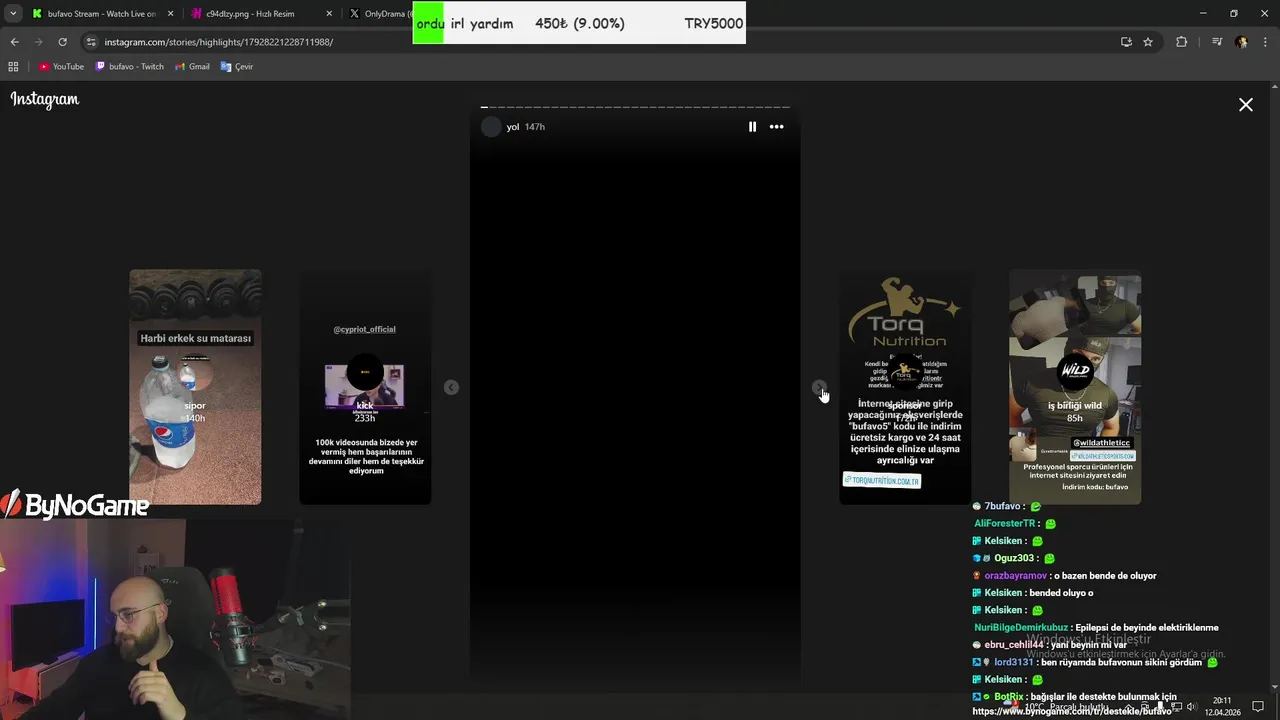The height and width of the screenshot is (720, 1280).
Task: Open the Extensions puzzle icon
Action: point(1182,42)
